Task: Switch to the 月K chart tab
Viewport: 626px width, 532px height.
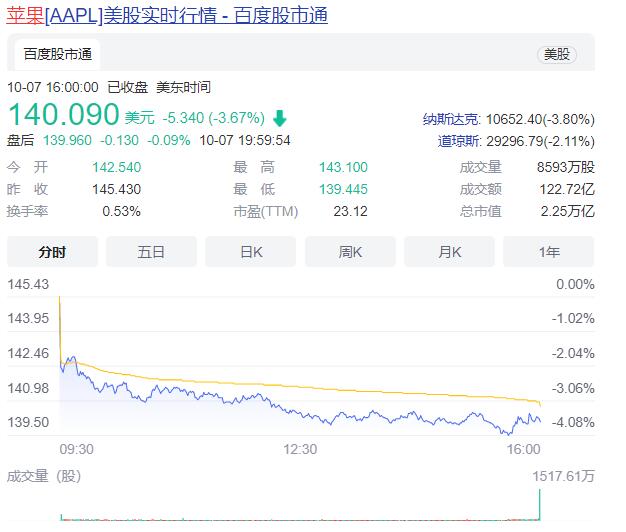Action: [450, 252]
